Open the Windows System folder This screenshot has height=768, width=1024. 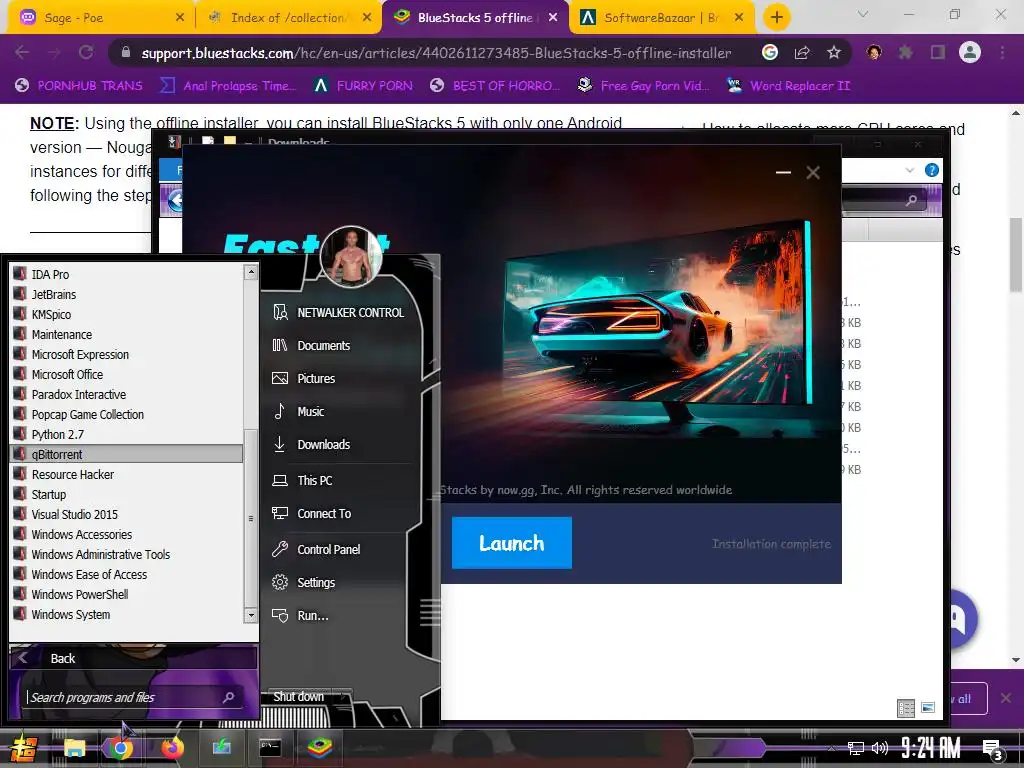point(126,615)
